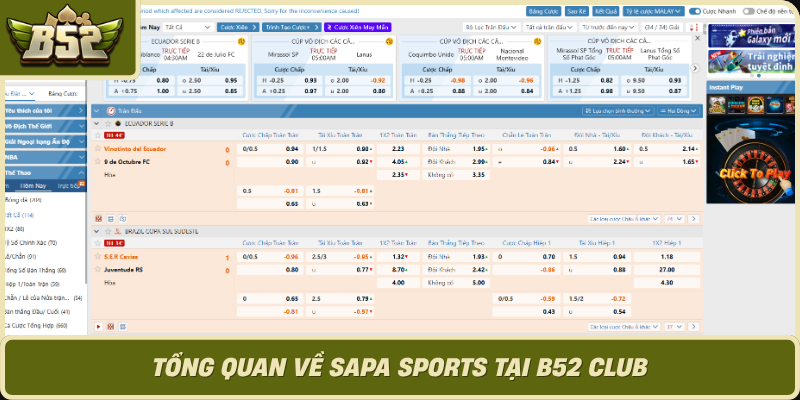Open third info icon under Vinotinto match
800x400 pixels.
tap(123, 219)
